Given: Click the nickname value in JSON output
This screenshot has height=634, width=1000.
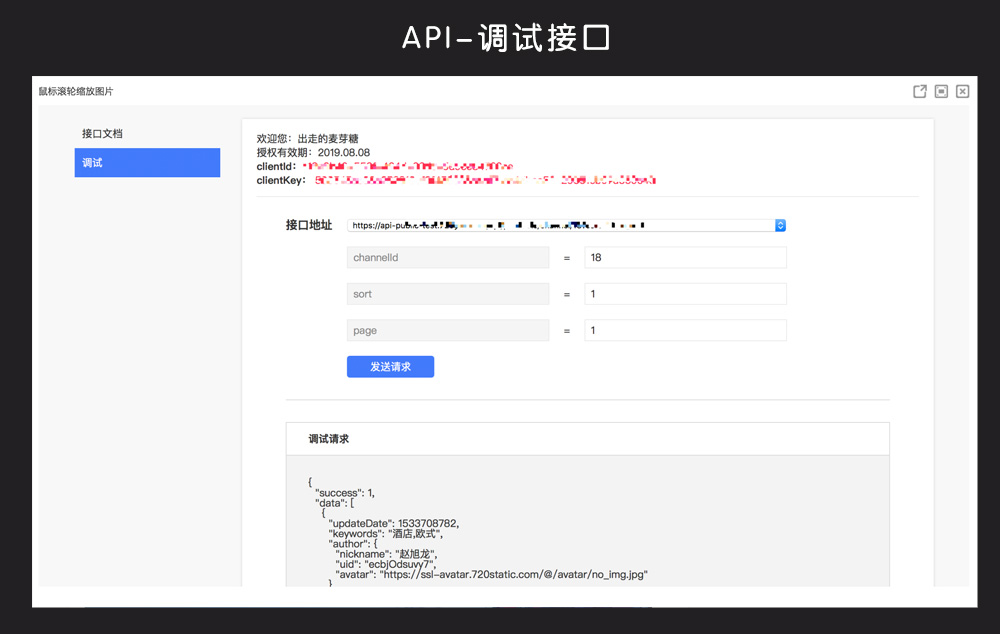Looking at the screenshot, I should point(417,553).
